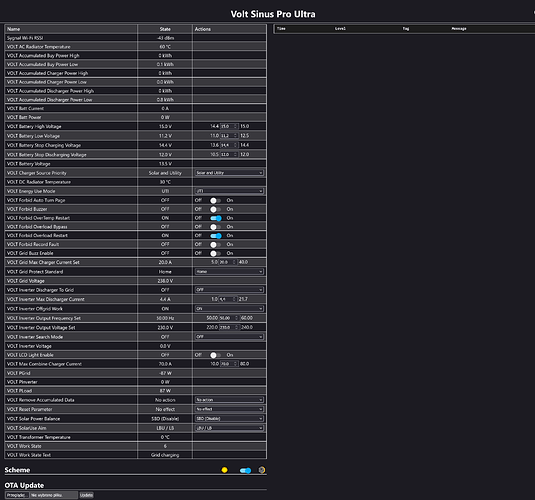Click VOLT Inverter Max Discharger Current field

tap(228, 299)
